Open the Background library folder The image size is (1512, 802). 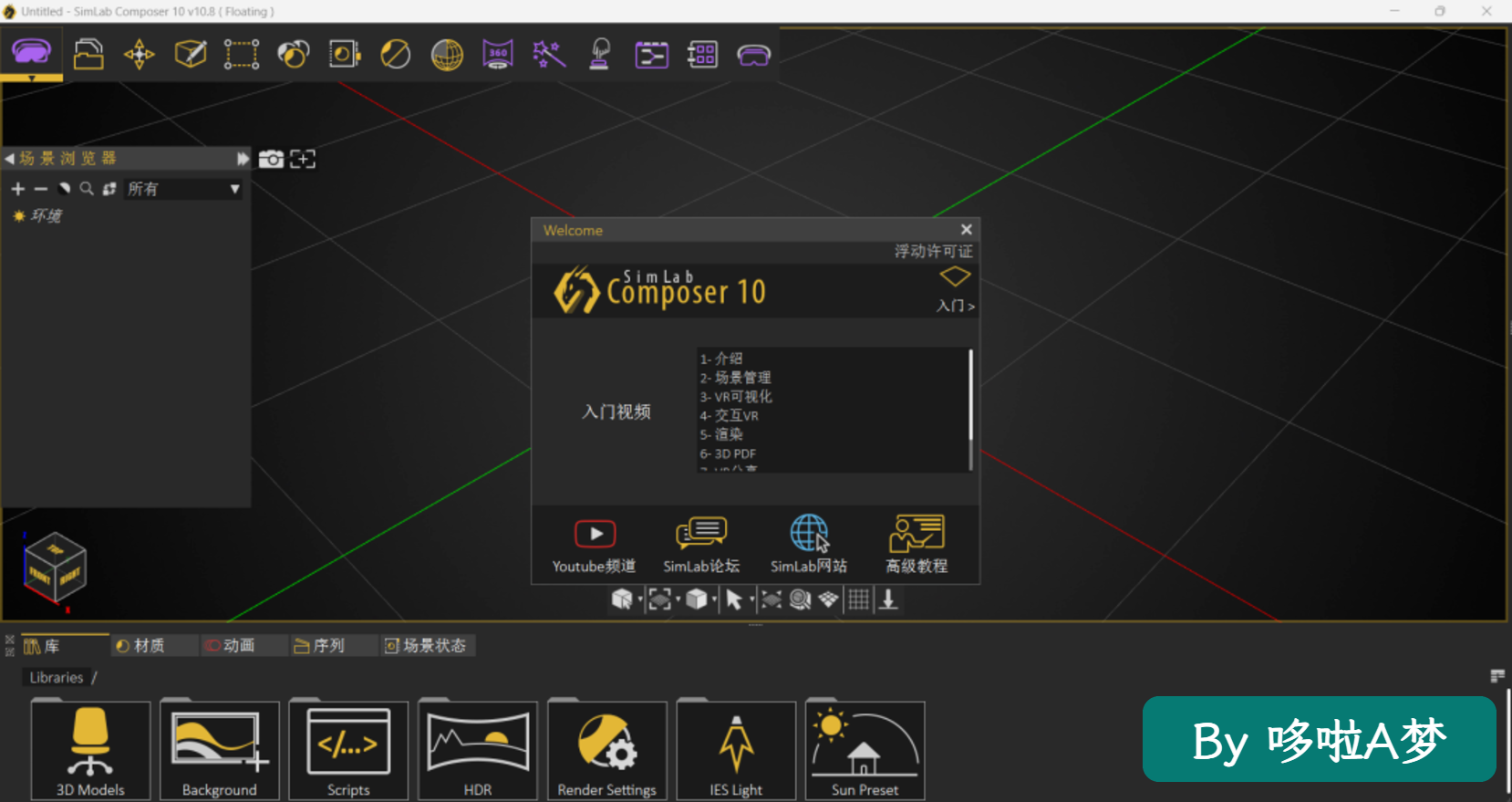click(x=220, y=750)
